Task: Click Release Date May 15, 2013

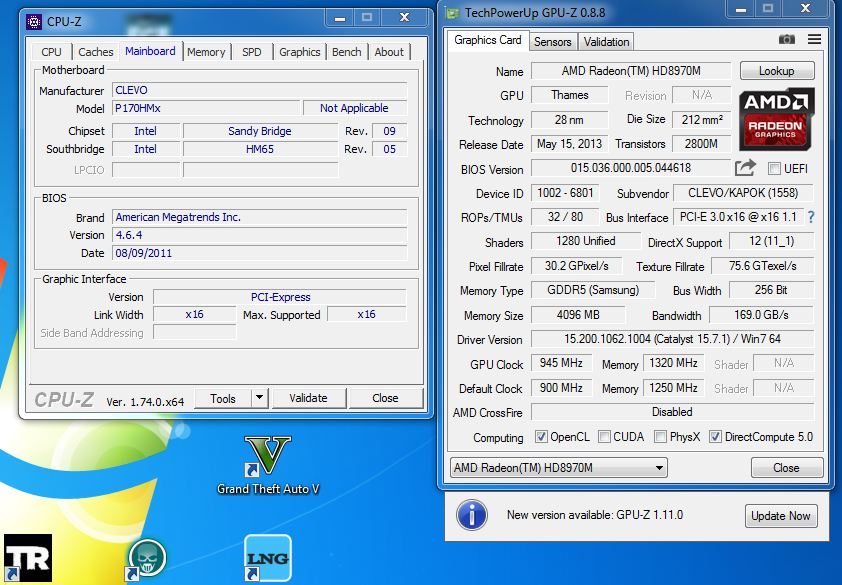Action: pyautogui.click(x=570, y=144)
